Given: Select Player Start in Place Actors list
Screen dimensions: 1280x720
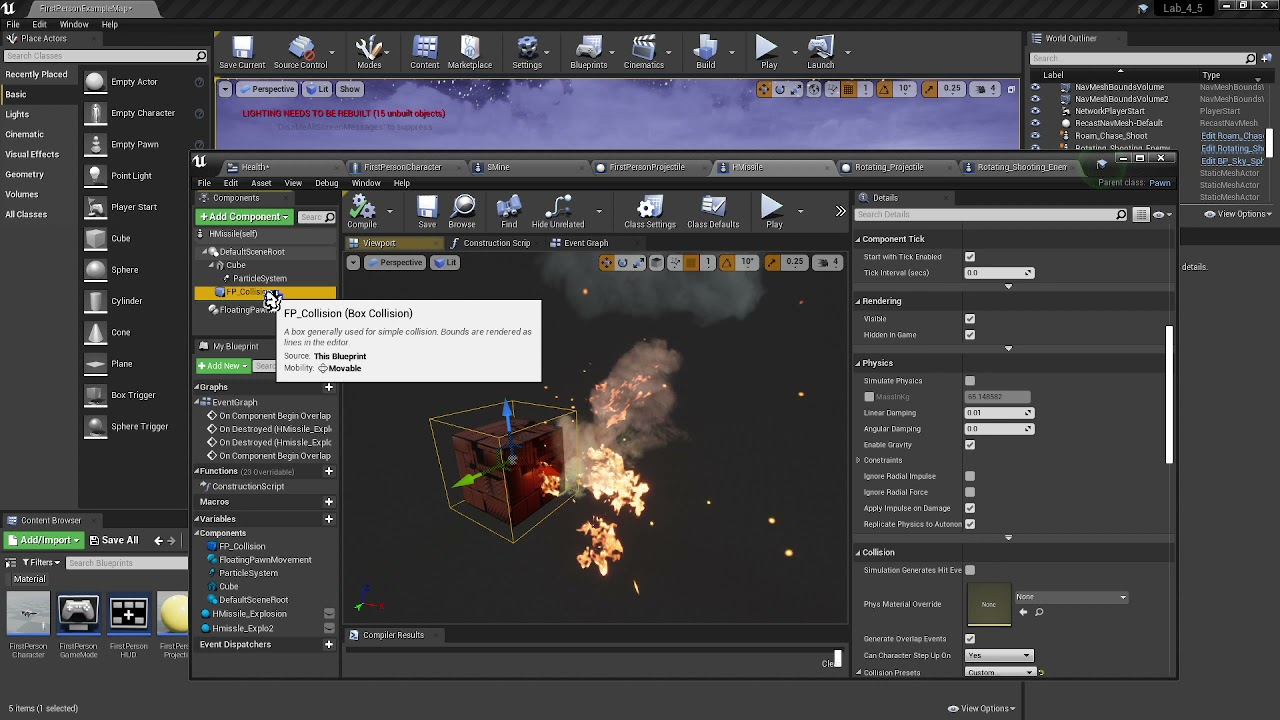Looking at the screenshot, I should 133,207.
